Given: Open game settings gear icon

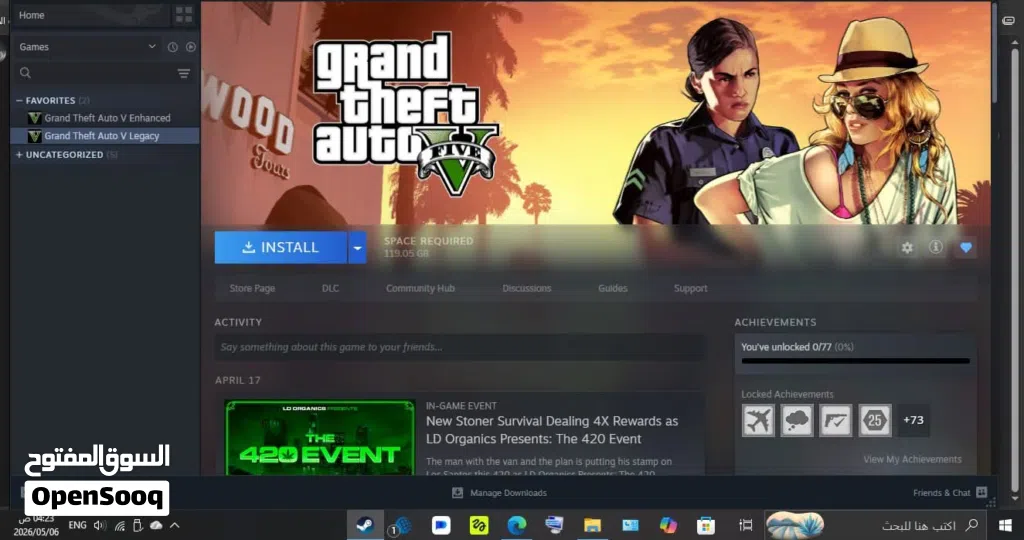Looking at the screenshot, I should [x=907, y=247].
